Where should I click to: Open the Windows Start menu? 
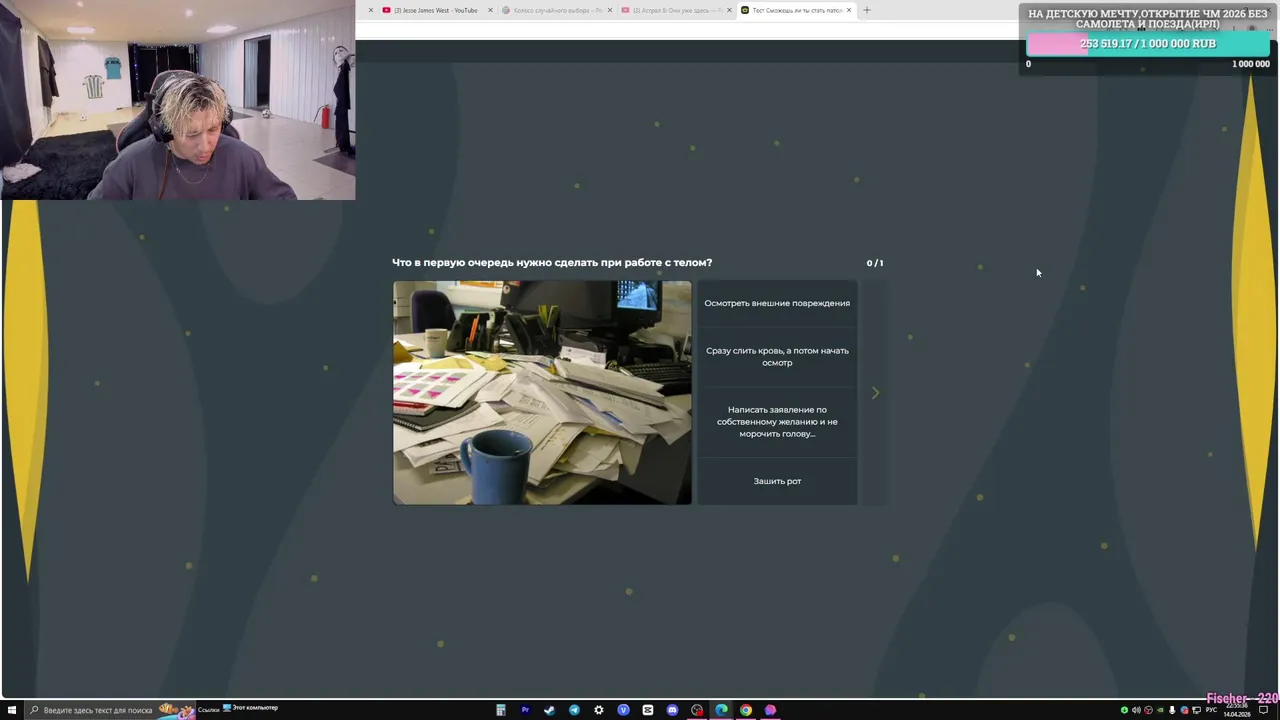tap(11, 710)
